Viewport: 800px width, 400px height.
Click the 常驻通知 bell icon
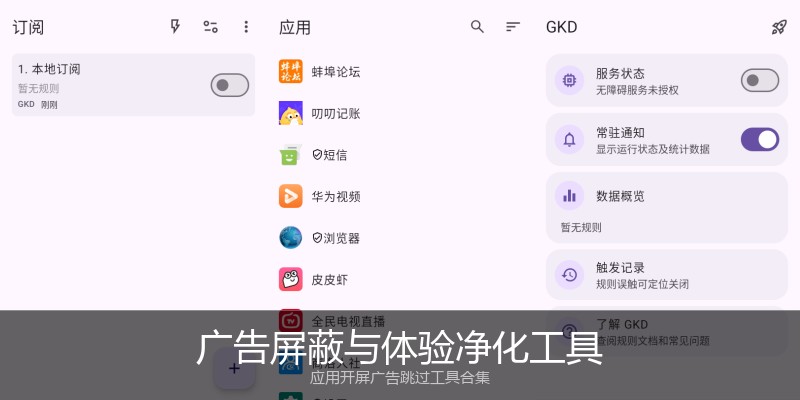click(569, 139)
